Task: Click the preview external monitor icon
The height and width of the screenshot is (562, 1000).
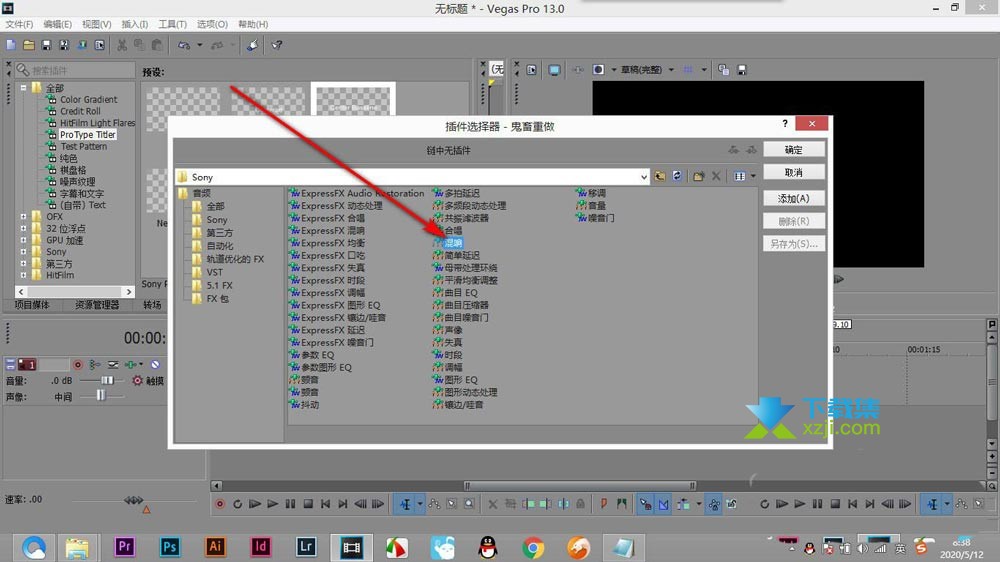Action: (x=554, y=70)
